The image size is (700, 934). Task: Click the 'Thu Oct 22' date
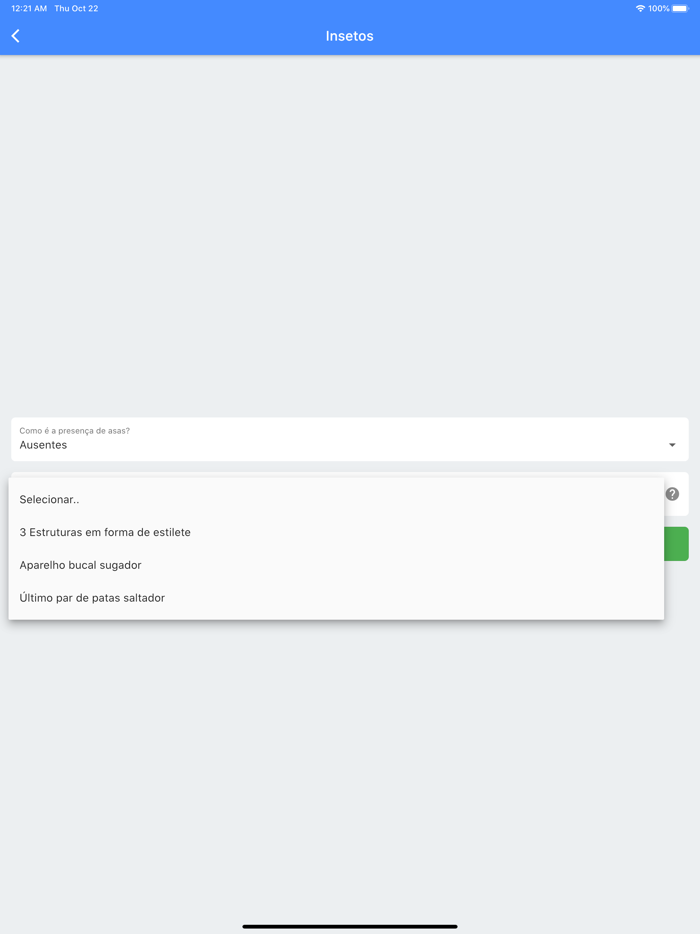(x=76, y=9)
